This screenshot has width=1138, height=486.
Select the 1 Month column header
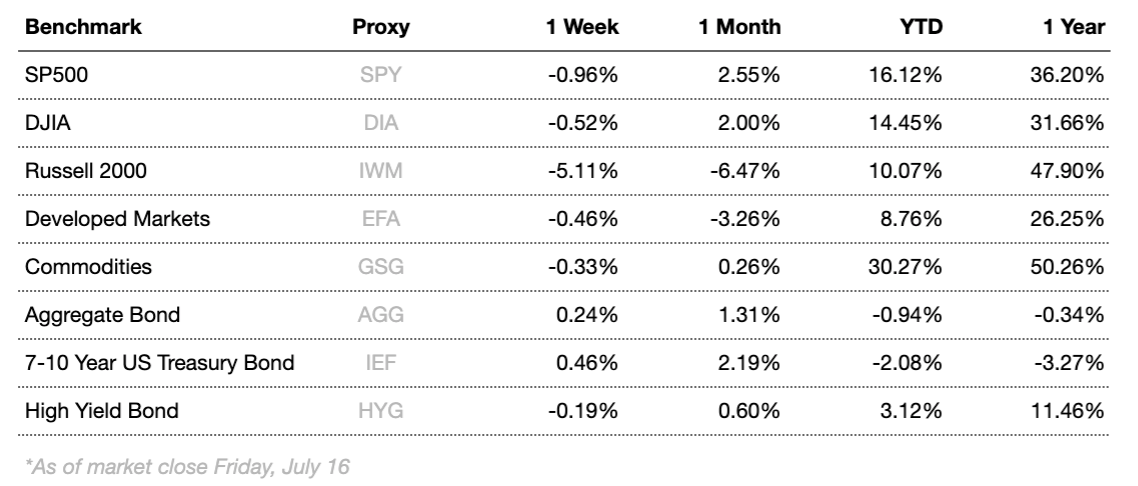pos(740,28)
